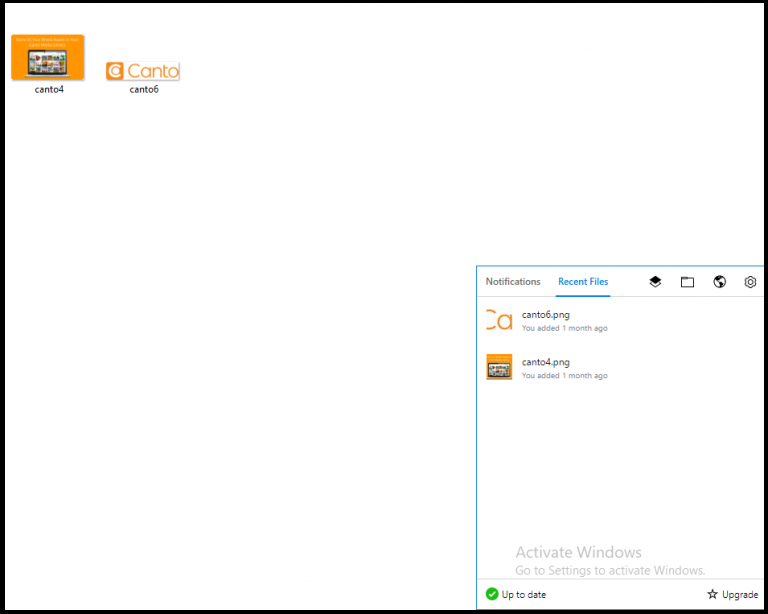768x614 pixels.
Task: Click the green Up to date checkmark icon
Action: coord(492,594)
